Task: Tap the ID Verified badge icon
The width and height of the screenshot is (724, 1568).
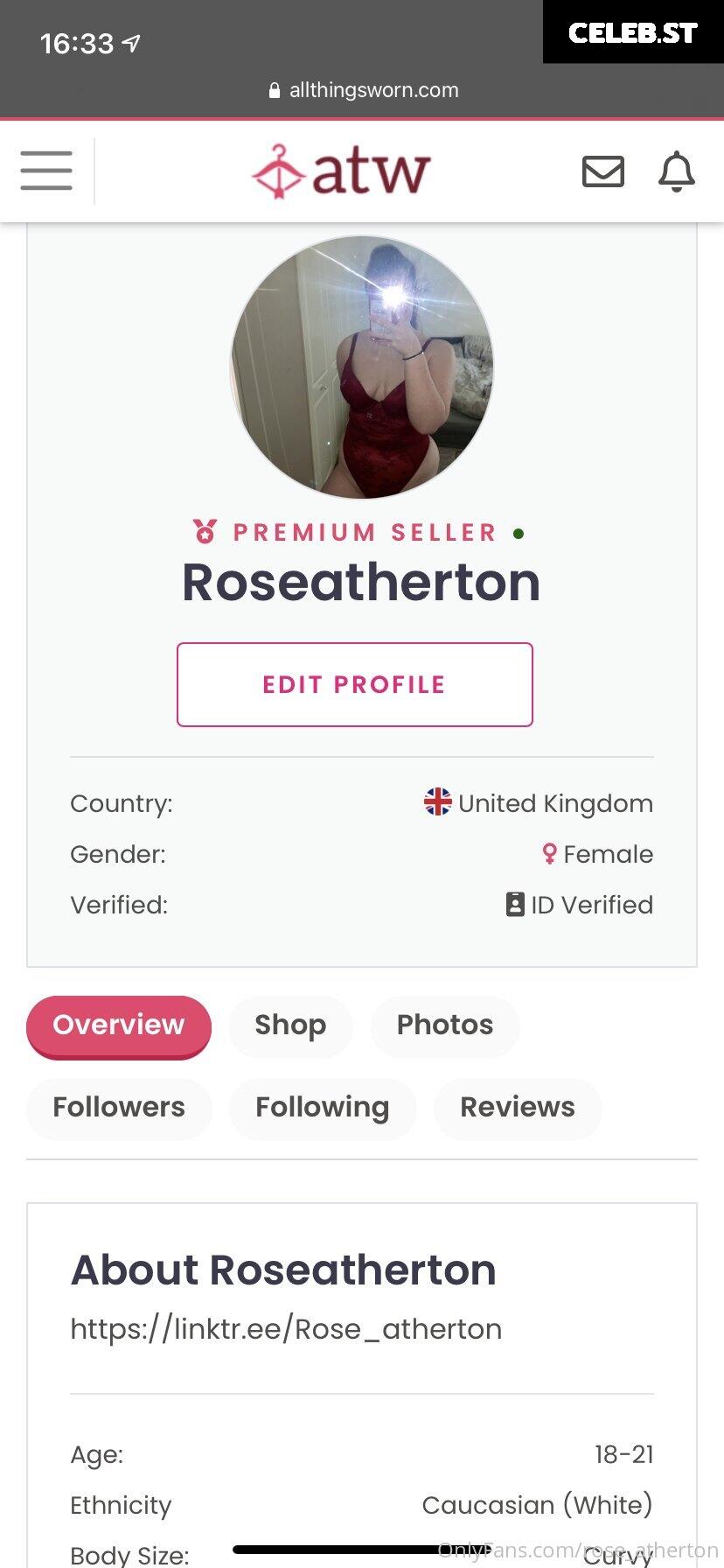Action: point(515,904)
